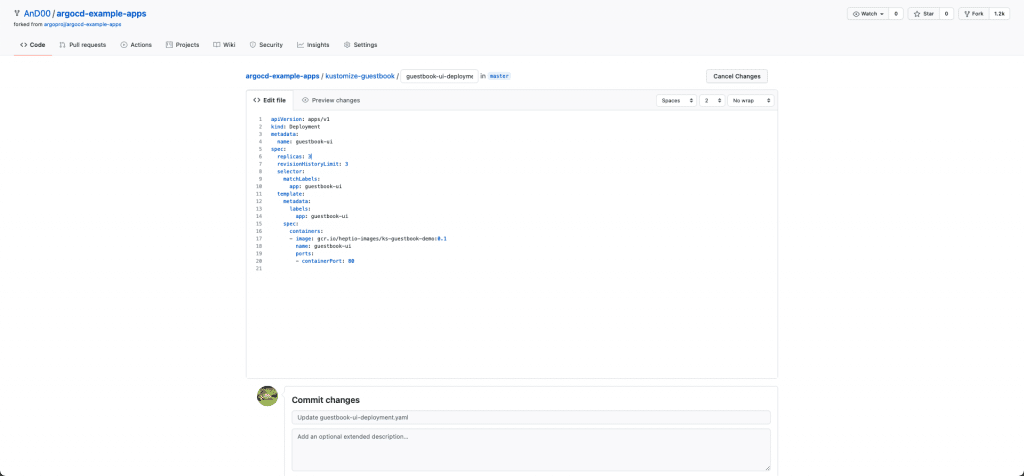
Task: Click the stargazers count next to Star
Action: pos(946,14)
